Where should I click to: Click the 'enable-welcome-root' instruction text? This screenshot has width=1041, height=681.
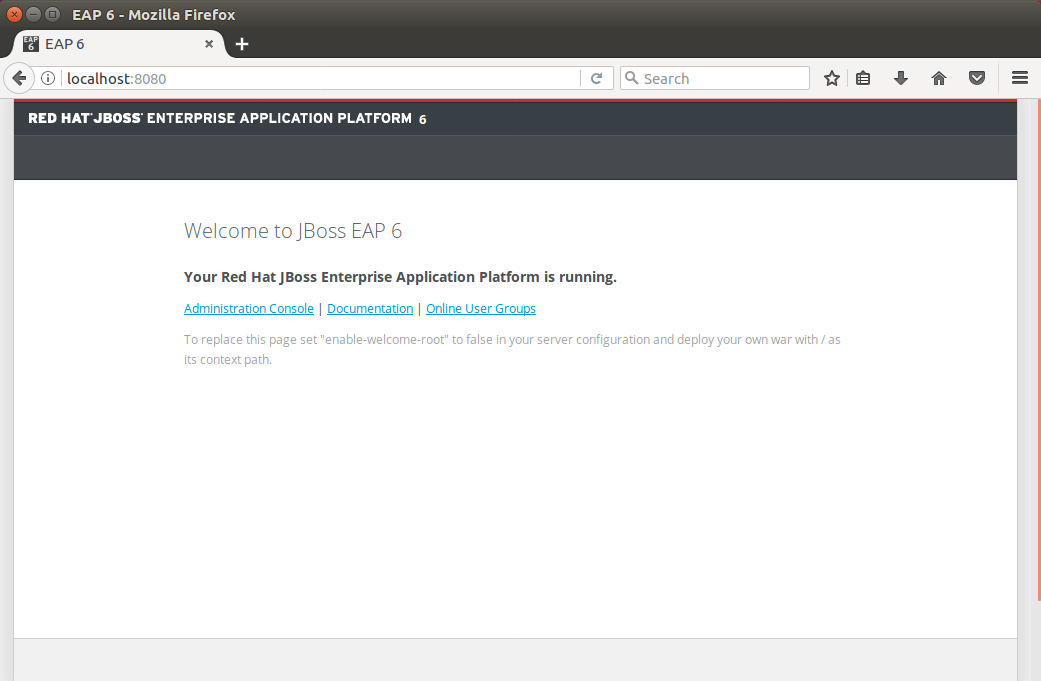tap(512, 349)
